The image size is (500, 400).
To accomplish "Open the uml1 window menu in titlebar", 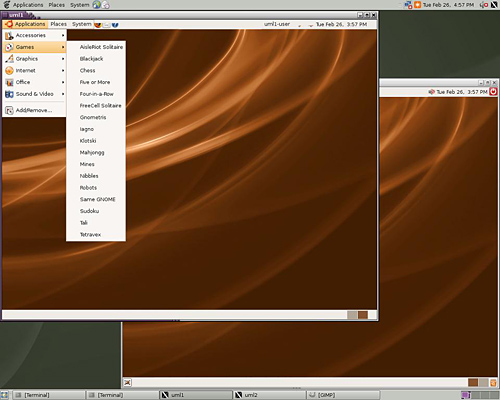I will tap(5, 15).
